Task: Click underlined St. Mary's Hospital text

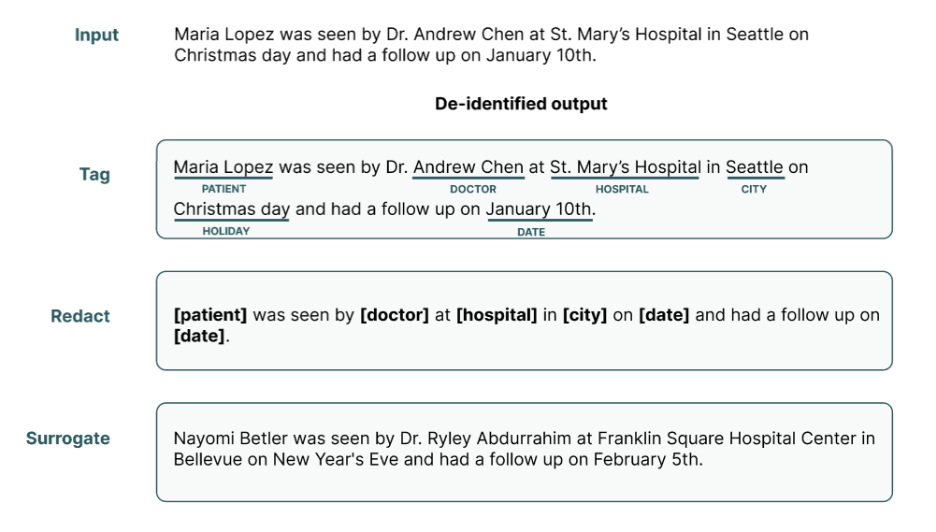Action: [x=625, y=168]
